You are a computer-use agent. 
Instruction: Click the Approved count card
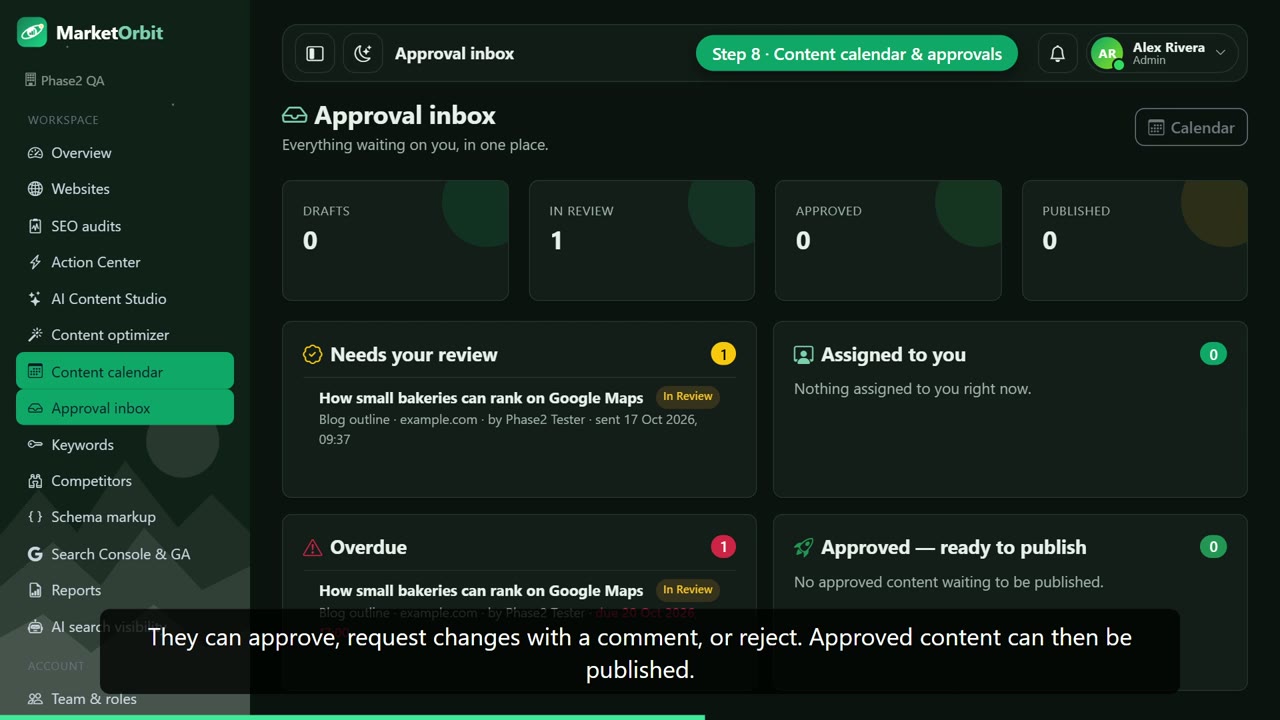pos(888,240)
